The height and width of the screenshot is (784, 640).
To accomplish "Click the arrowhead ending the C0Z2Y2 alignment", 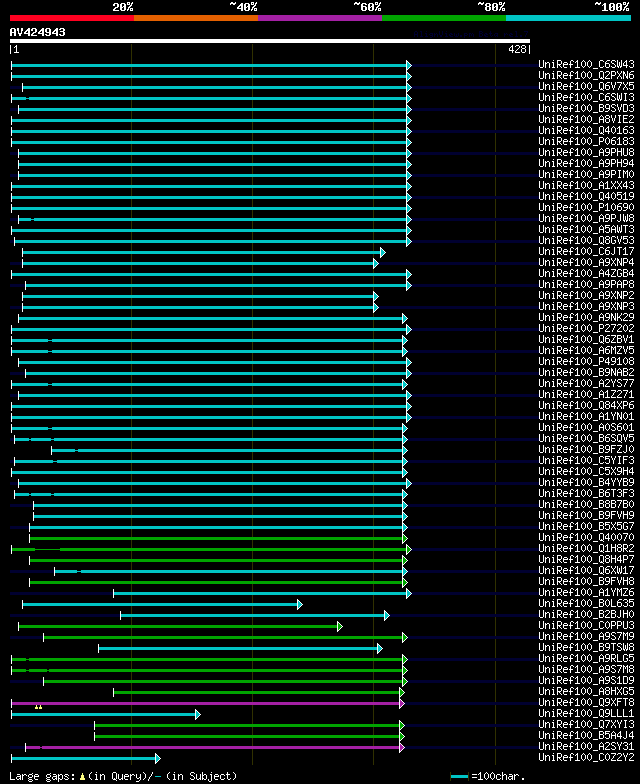I will click(158, 758).
